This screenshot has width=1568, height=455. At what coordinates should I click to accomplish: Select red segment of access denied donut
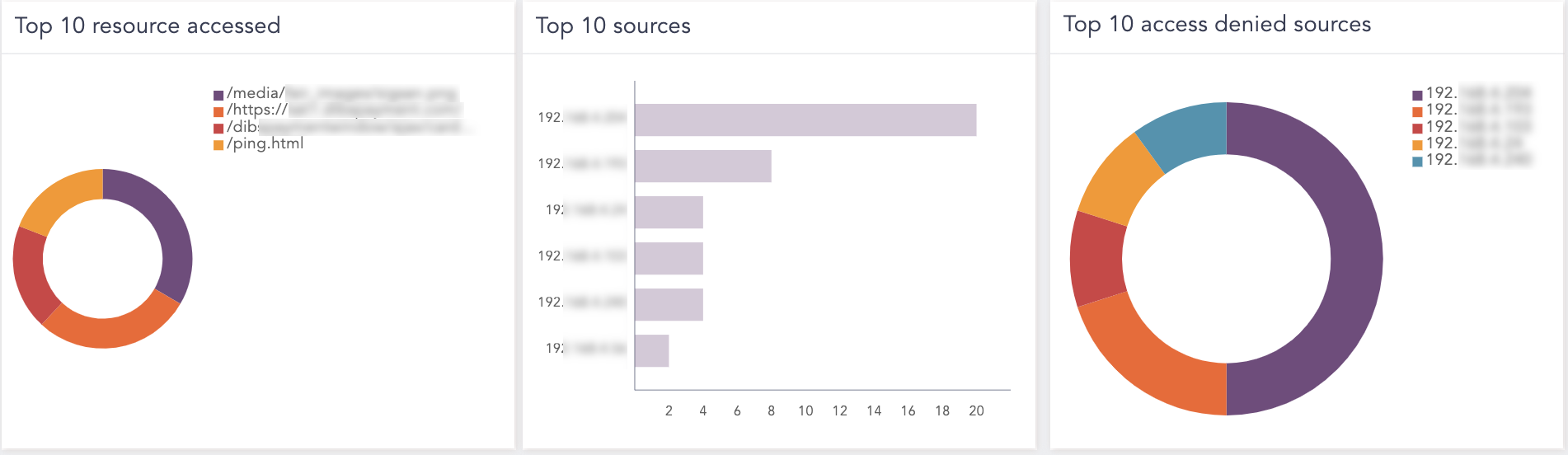pyautogui.click(x=1096, y=260)
